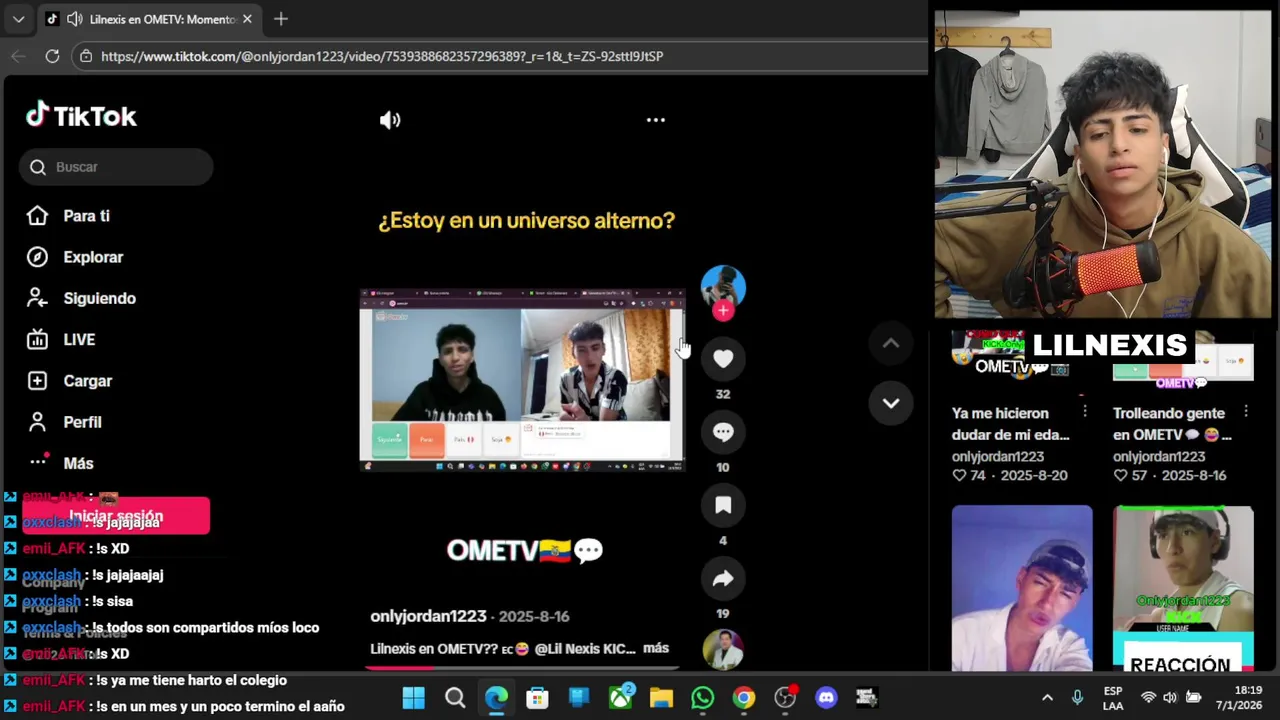
Task: Close the Lilnexis en OMETV tab
Action: pos(247,19)
